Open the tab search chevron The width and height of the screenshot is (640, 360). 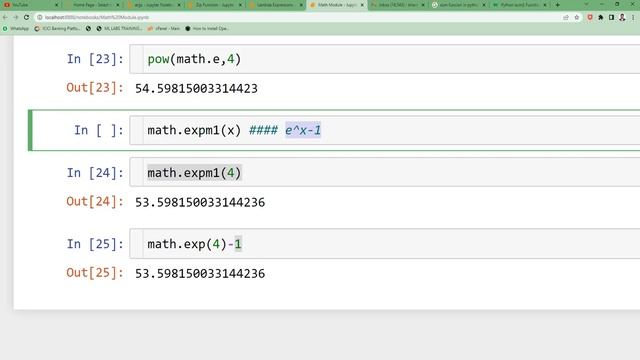pyautogui.click(x=587, y=4)
